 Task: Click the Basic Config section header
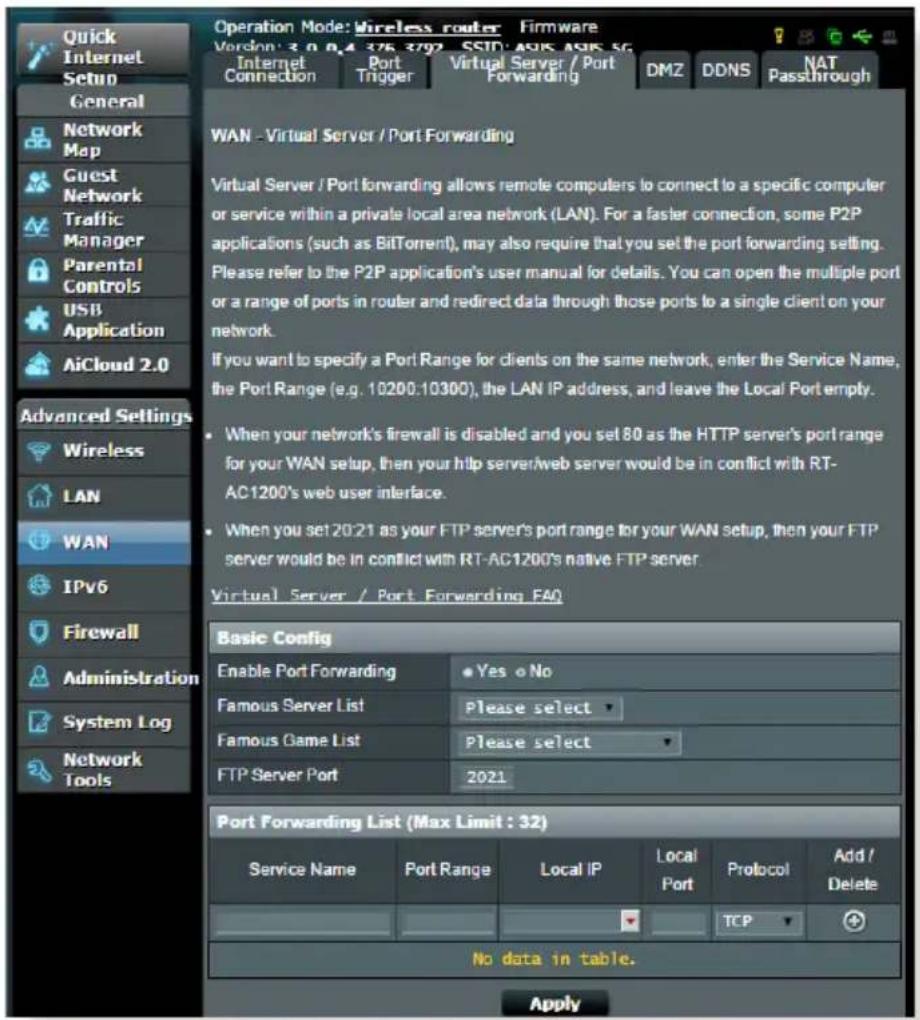tap(554, 638)
